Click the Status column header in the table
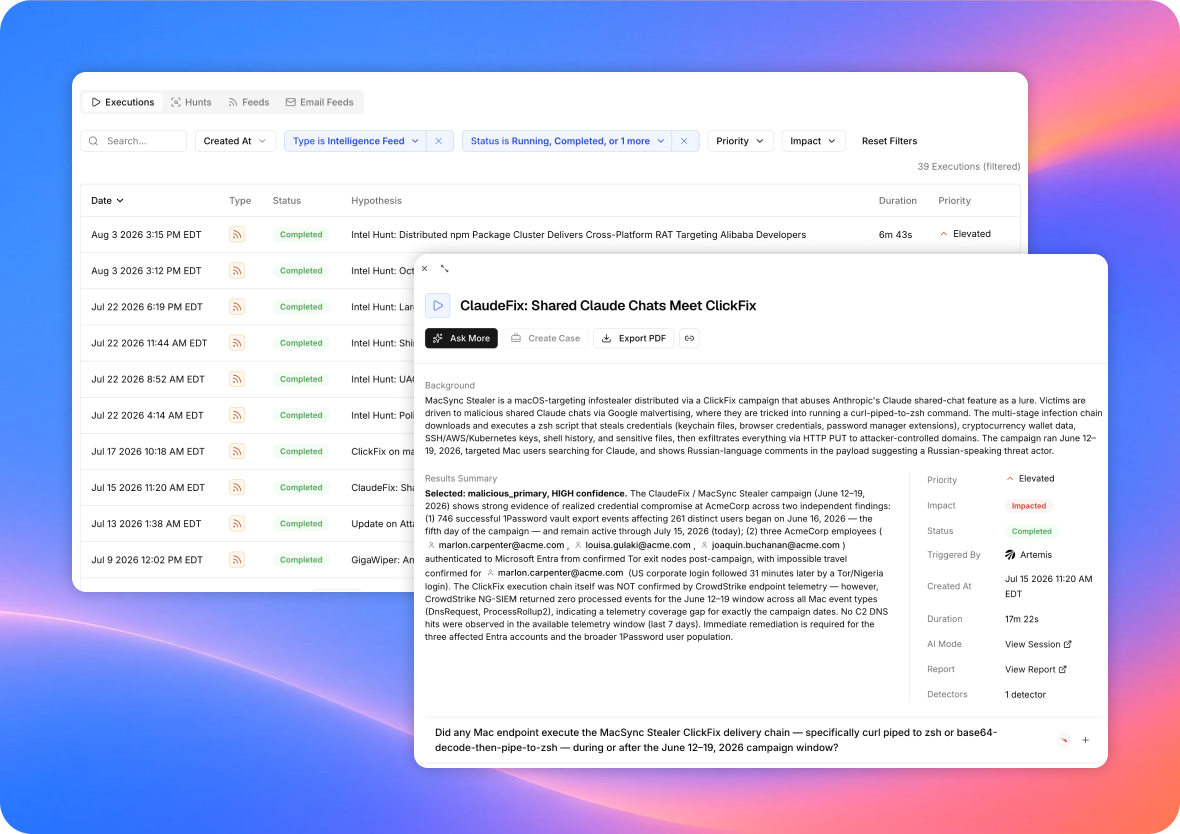 [287, 200]
